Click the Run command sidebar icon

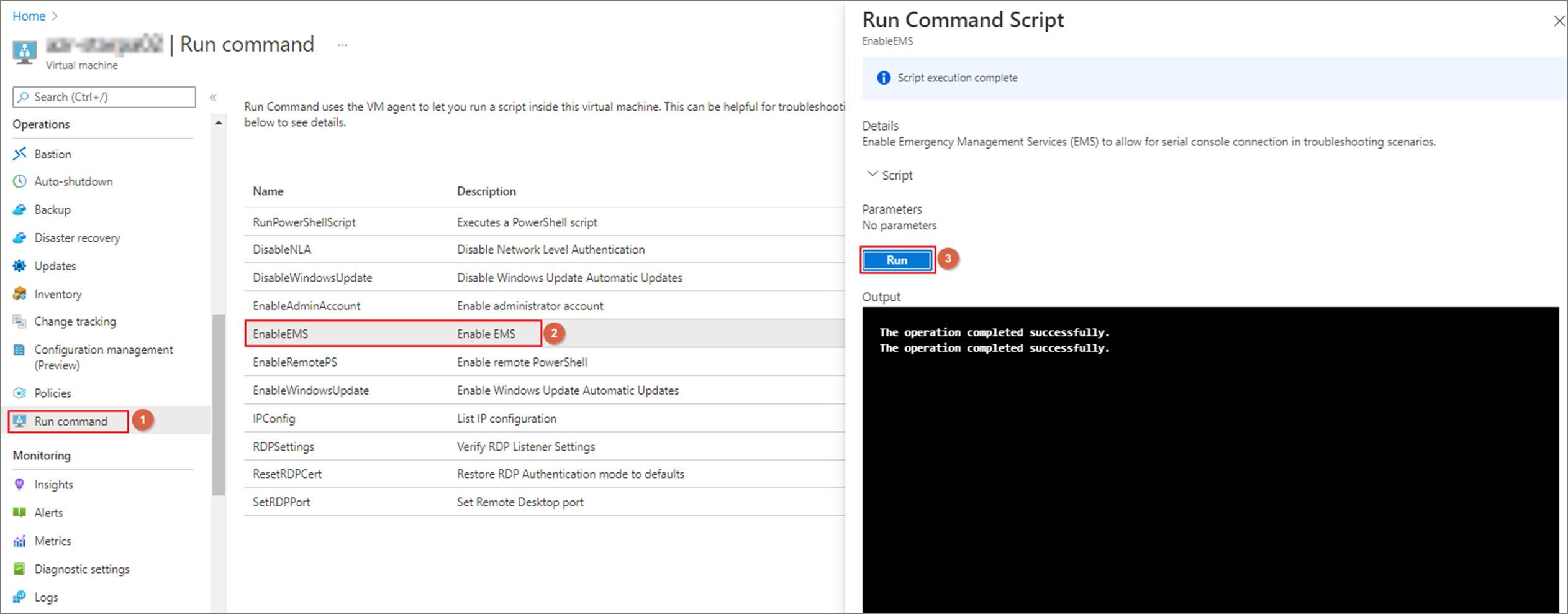coord(20,421)
